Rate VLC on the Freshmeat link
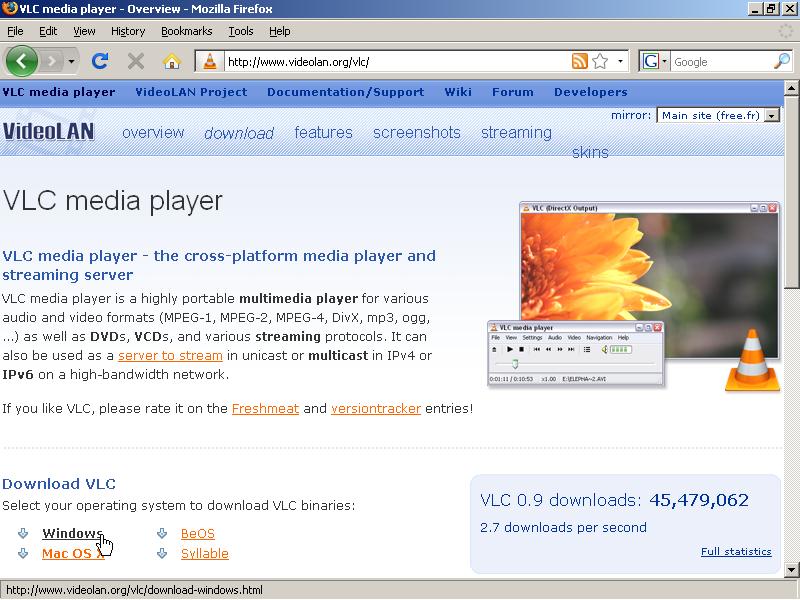This screenshot has height=600, width=800. pos(265,408)
